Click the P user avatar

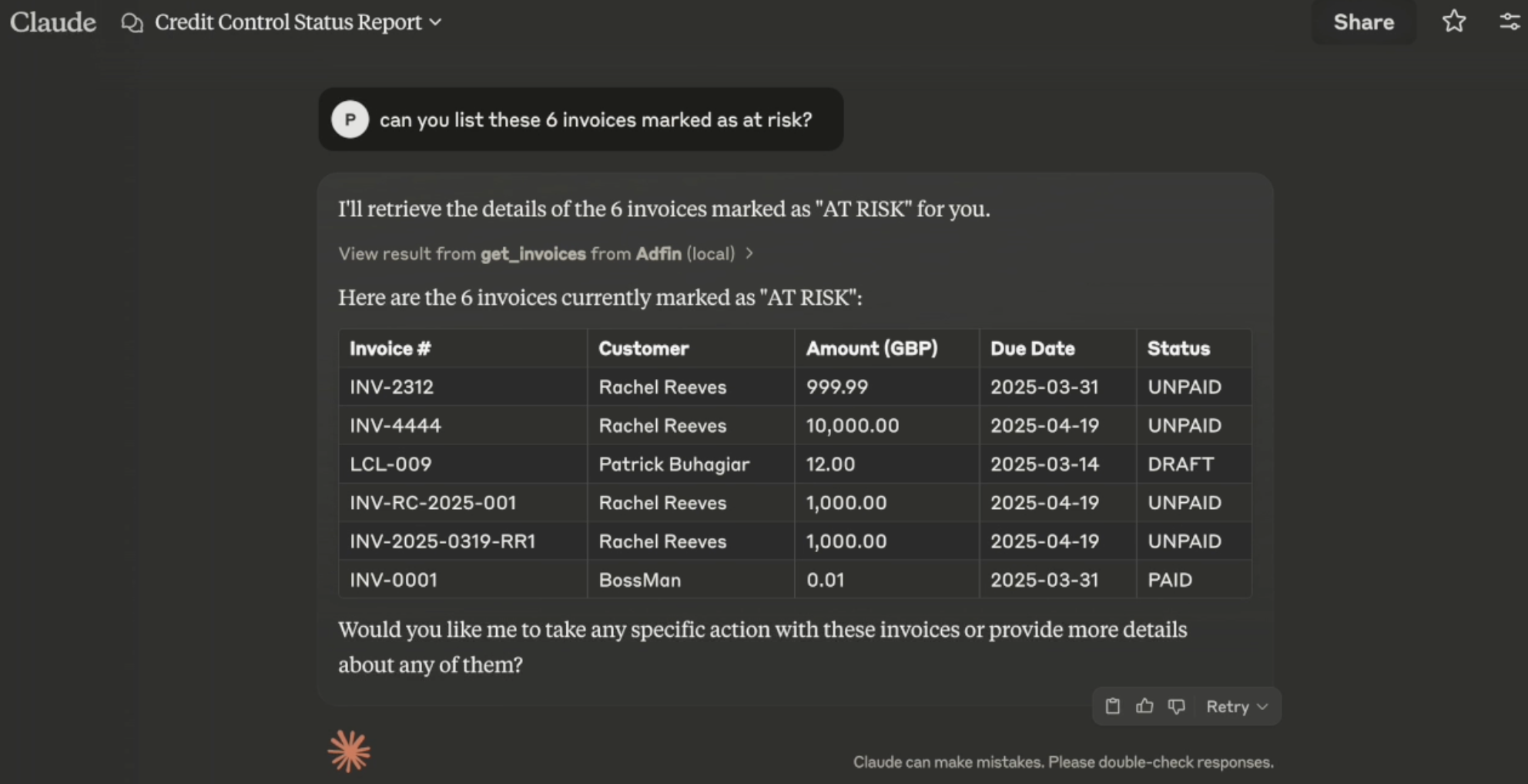pyautogui.click(x=350, y=119)
